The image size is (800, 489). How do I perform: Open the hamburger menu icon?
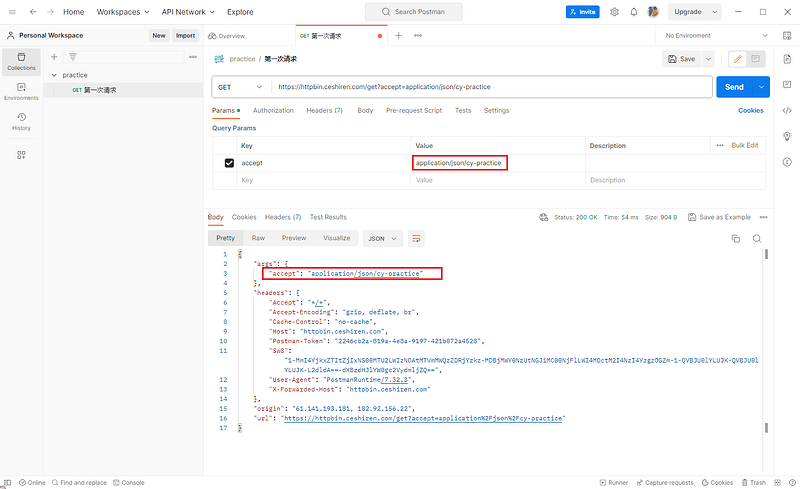pos(12,12)
